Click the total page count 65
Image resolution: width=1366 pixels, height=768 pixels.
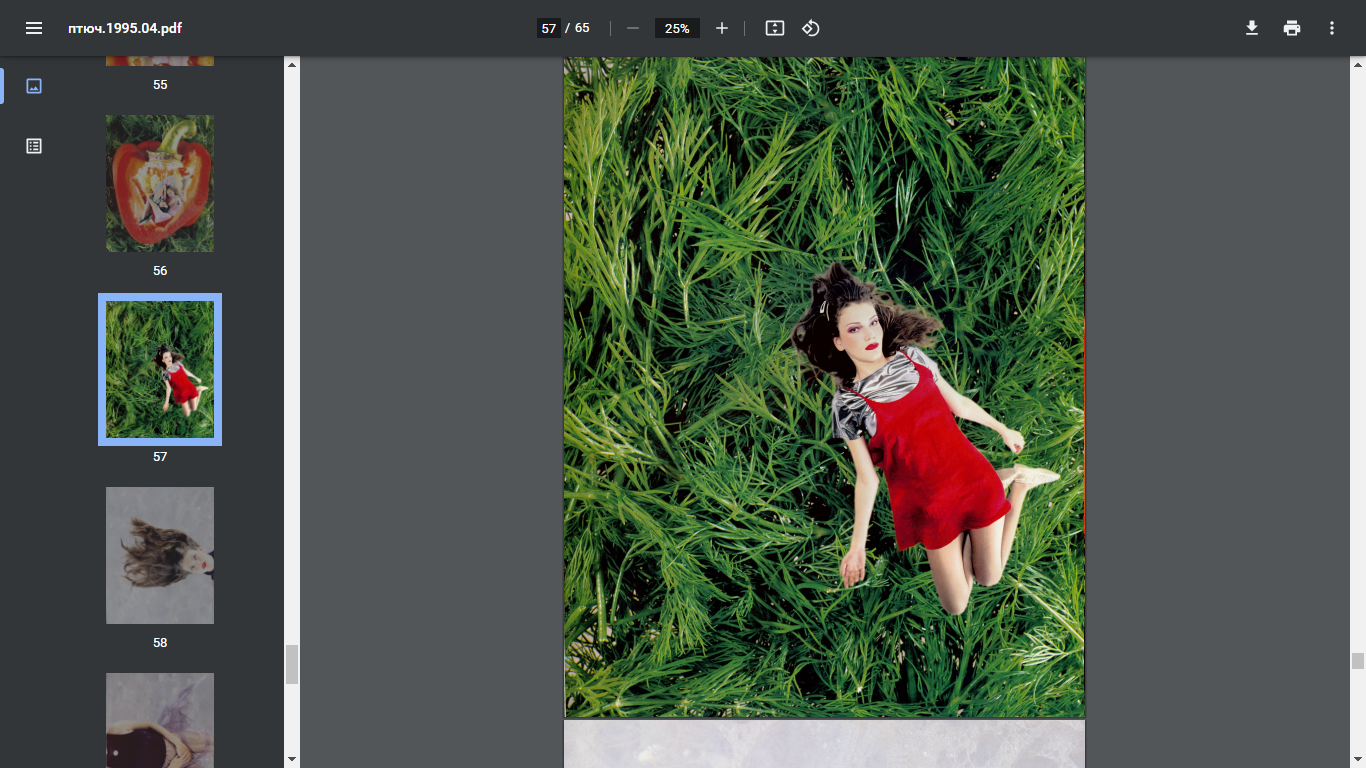coord(582,28)
